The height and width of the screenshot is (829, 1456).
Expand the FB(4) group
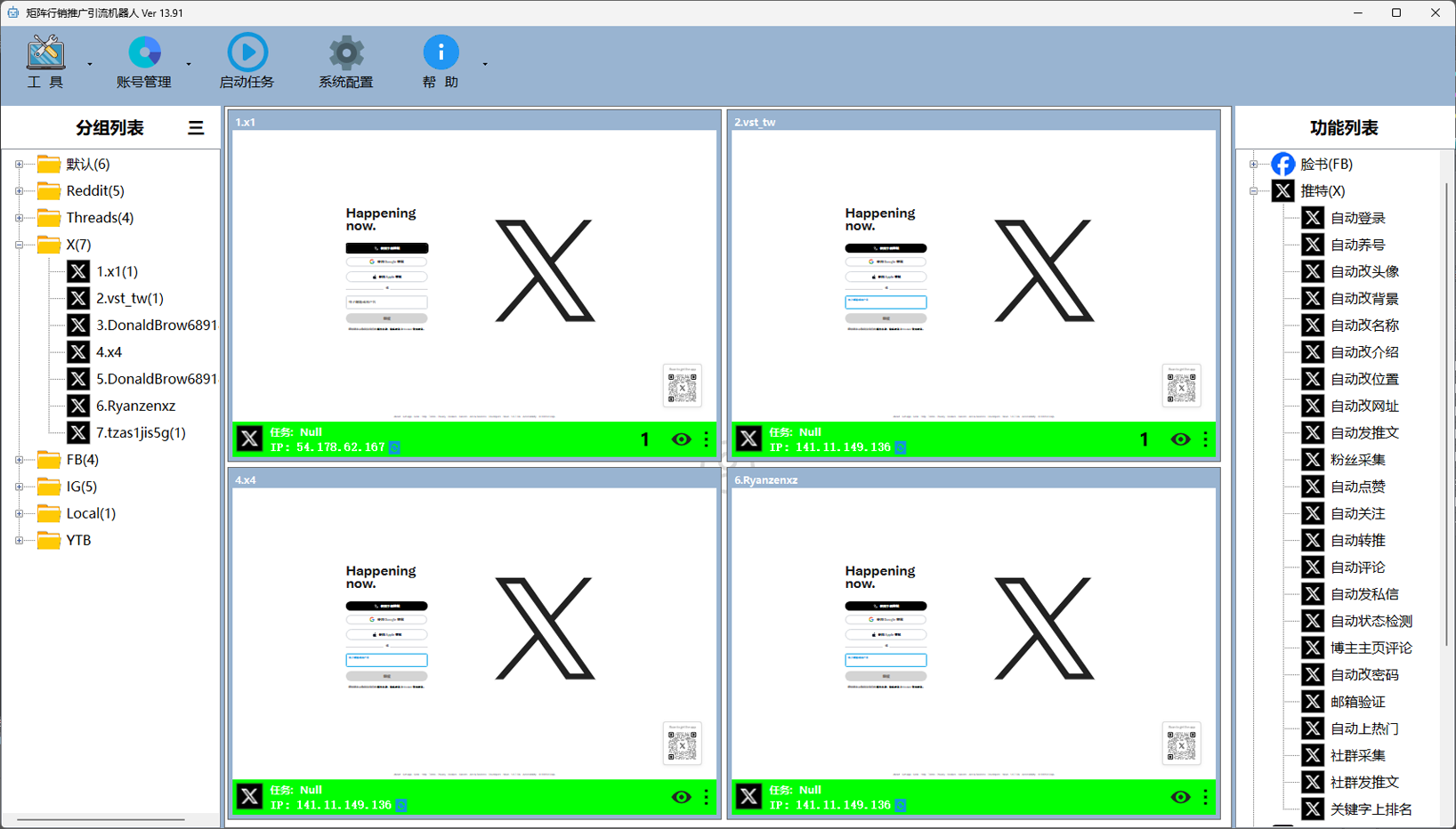pyautogui.click(x=19, y=460)
